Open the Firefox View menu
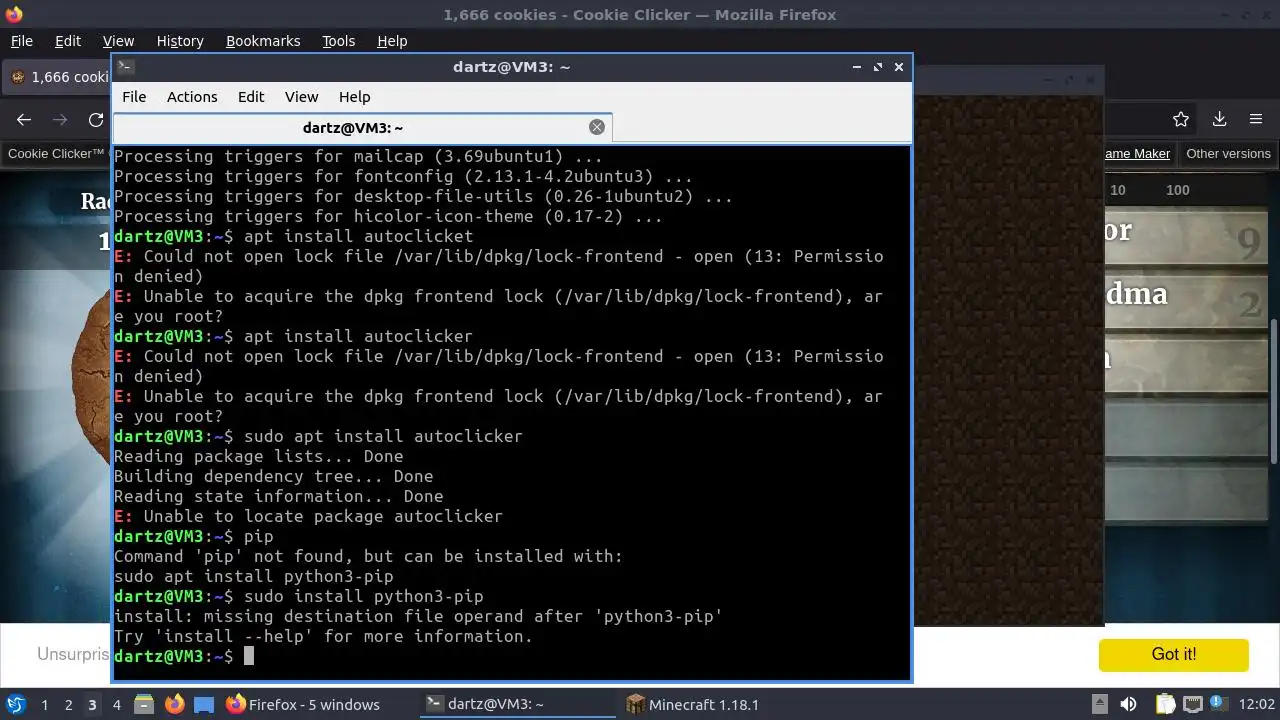 click(118, 41)
